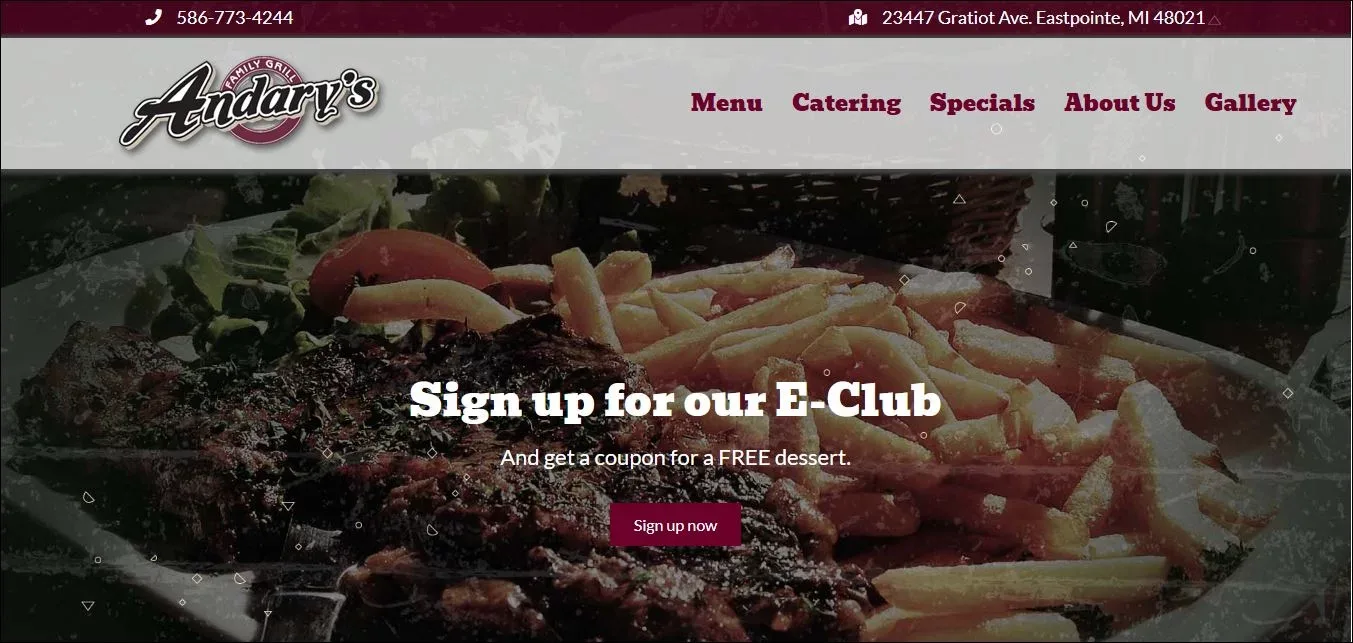Open the About Us page
This screenshot has height=643, width=1353.
coord(1120,103)
